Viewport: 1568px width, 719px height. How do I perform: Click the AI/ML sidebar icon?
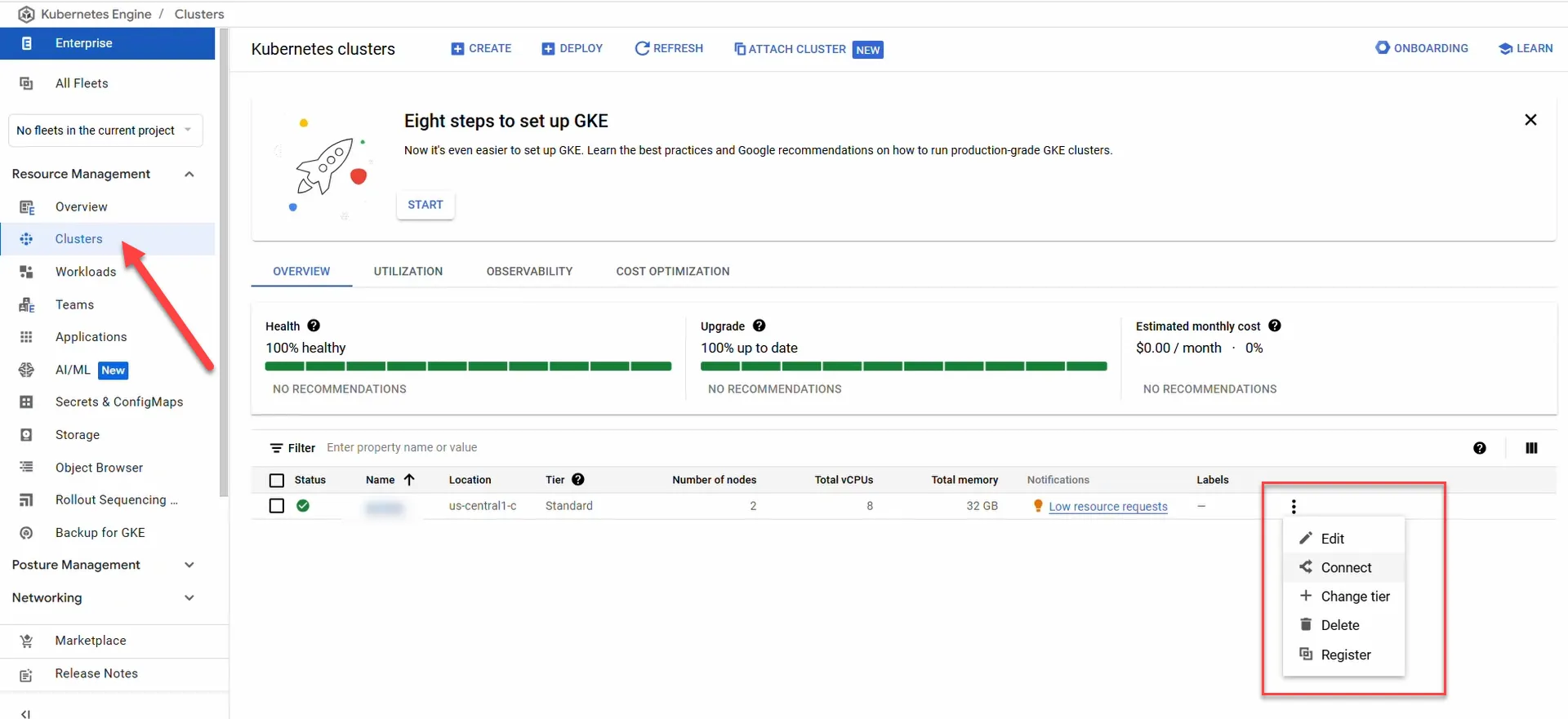(x=26, y=370)
